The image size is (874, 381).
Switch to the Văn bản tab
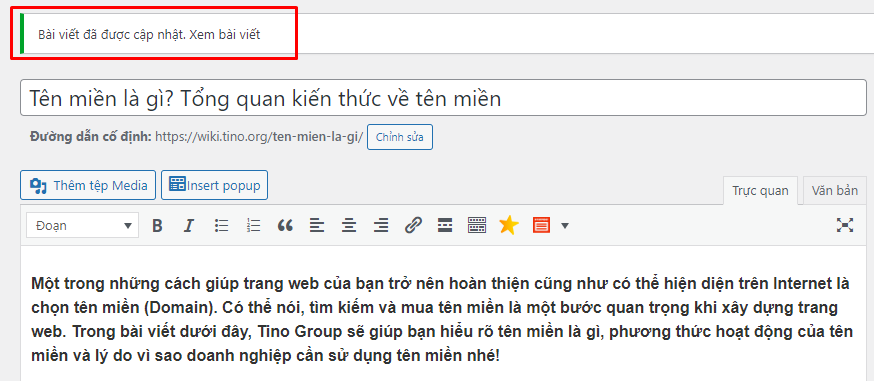(834, 190)
